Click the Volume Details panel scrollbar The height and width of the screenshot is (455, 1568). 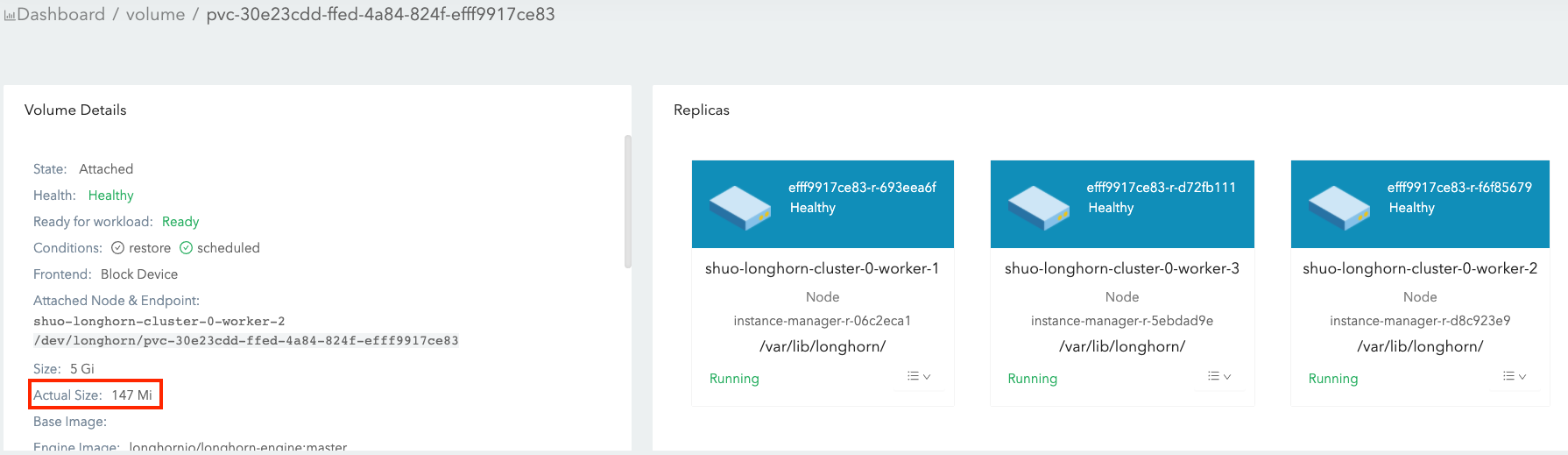click(x=627, y=202)
